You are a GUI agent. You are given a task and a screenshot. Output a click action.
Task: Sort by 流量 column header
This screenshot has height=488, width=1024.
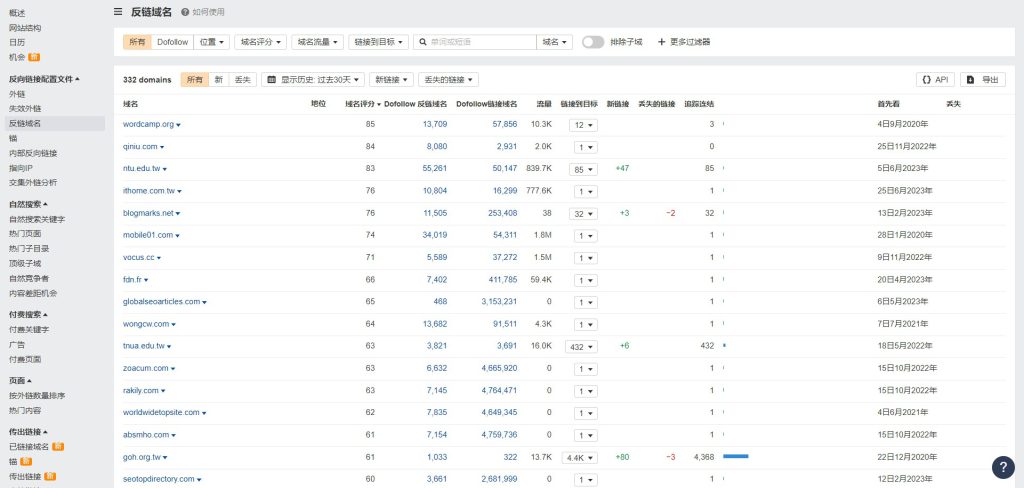pyautogui.click(x=544, y=104)
